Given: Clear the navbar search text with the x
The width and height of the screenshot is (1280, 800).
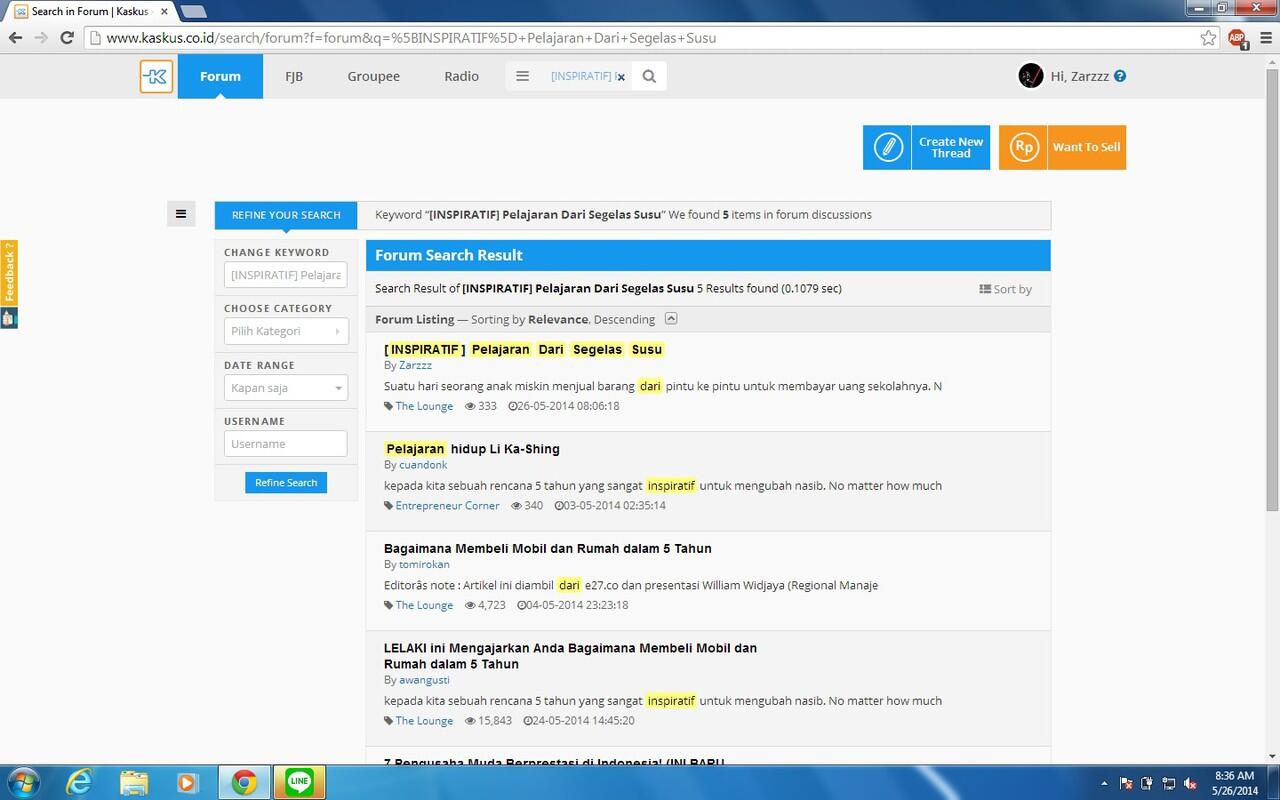Looking at the screenshot, I should coord(621,77).
